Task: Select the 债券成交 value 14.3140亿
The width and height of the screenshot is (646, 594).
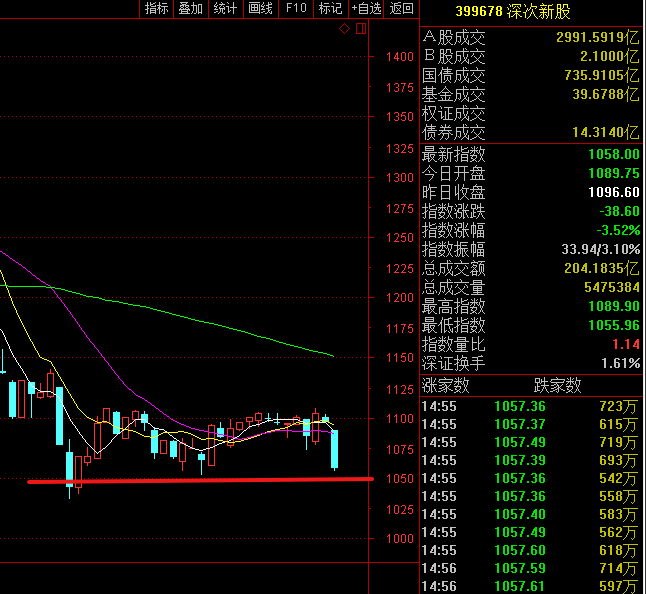Action: tap(606, 132)
